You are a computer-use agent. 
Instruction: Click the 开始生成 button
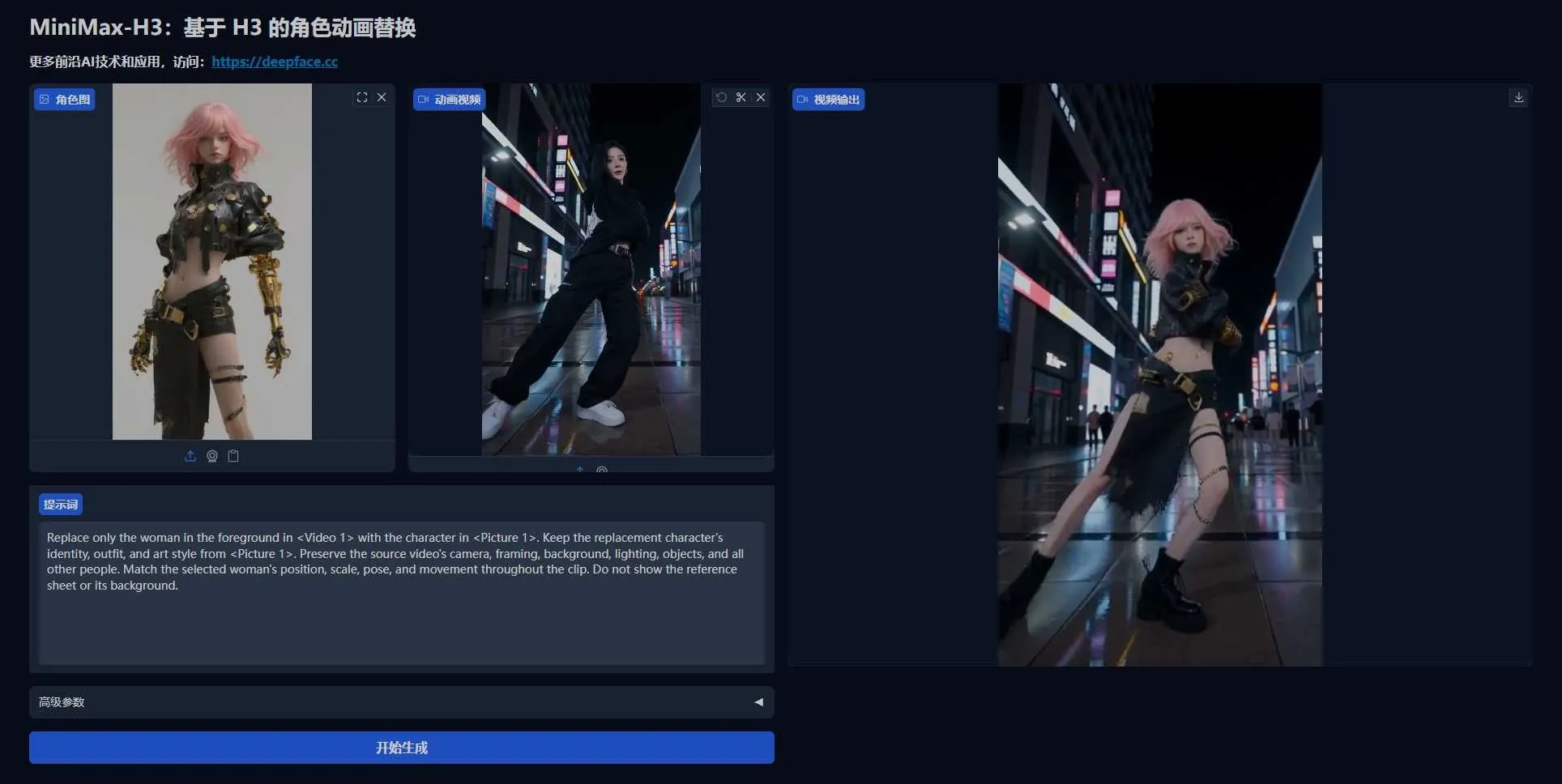coord(402,748)
